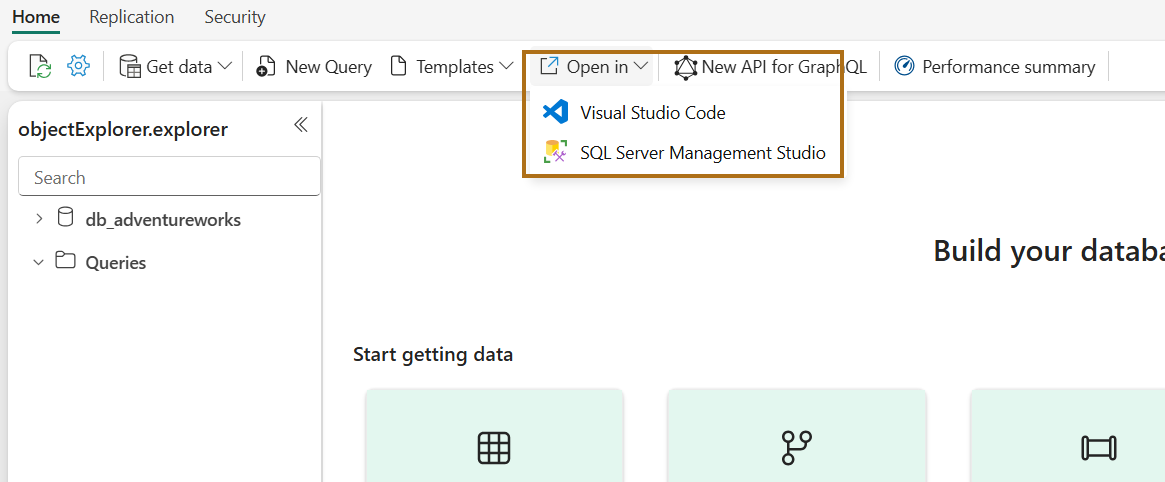Click the GraphQL icon in the toolbar
This screenshot has width=1165, height=482.
click(x=686, y=67)
